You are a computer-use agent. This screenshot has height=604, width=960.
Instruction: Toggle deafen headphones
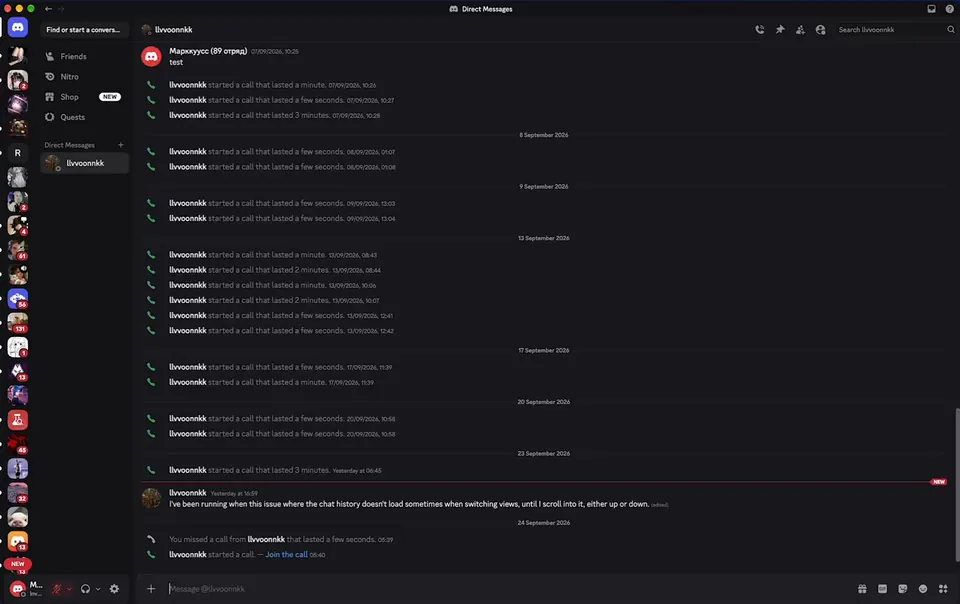[x=85, y=589]
